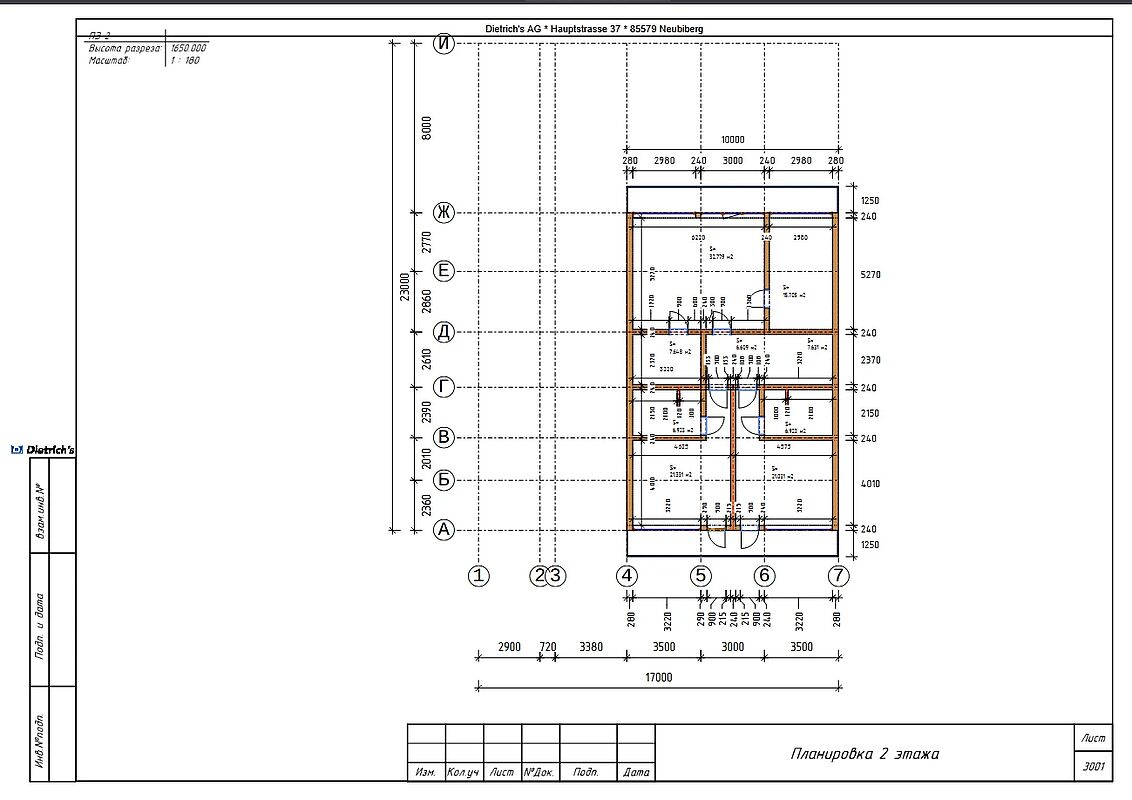
Task: Click grid axis marker Д
Action: pyautogui.click(x=444, y=332)
